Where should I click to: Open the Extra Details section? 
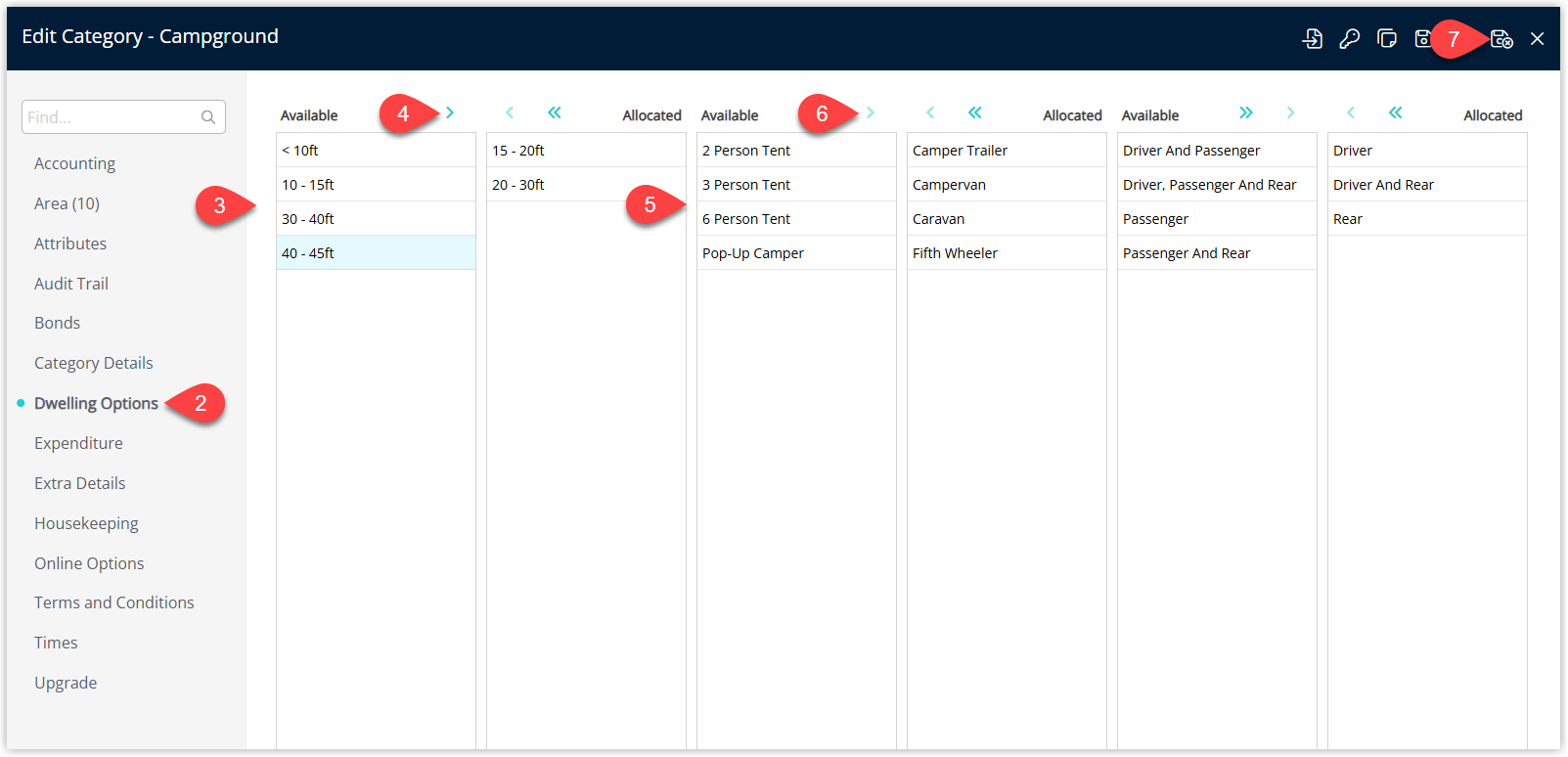[x=80, y=483]
